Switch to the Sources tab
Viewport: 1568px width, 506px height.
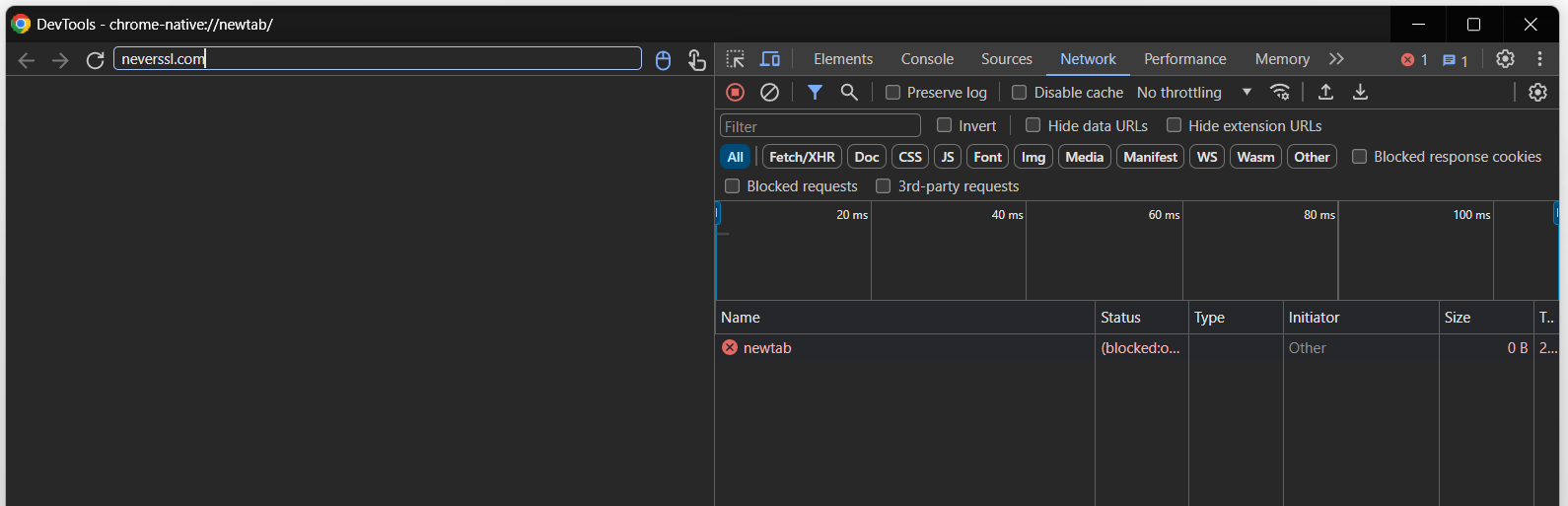point(1007,59)
